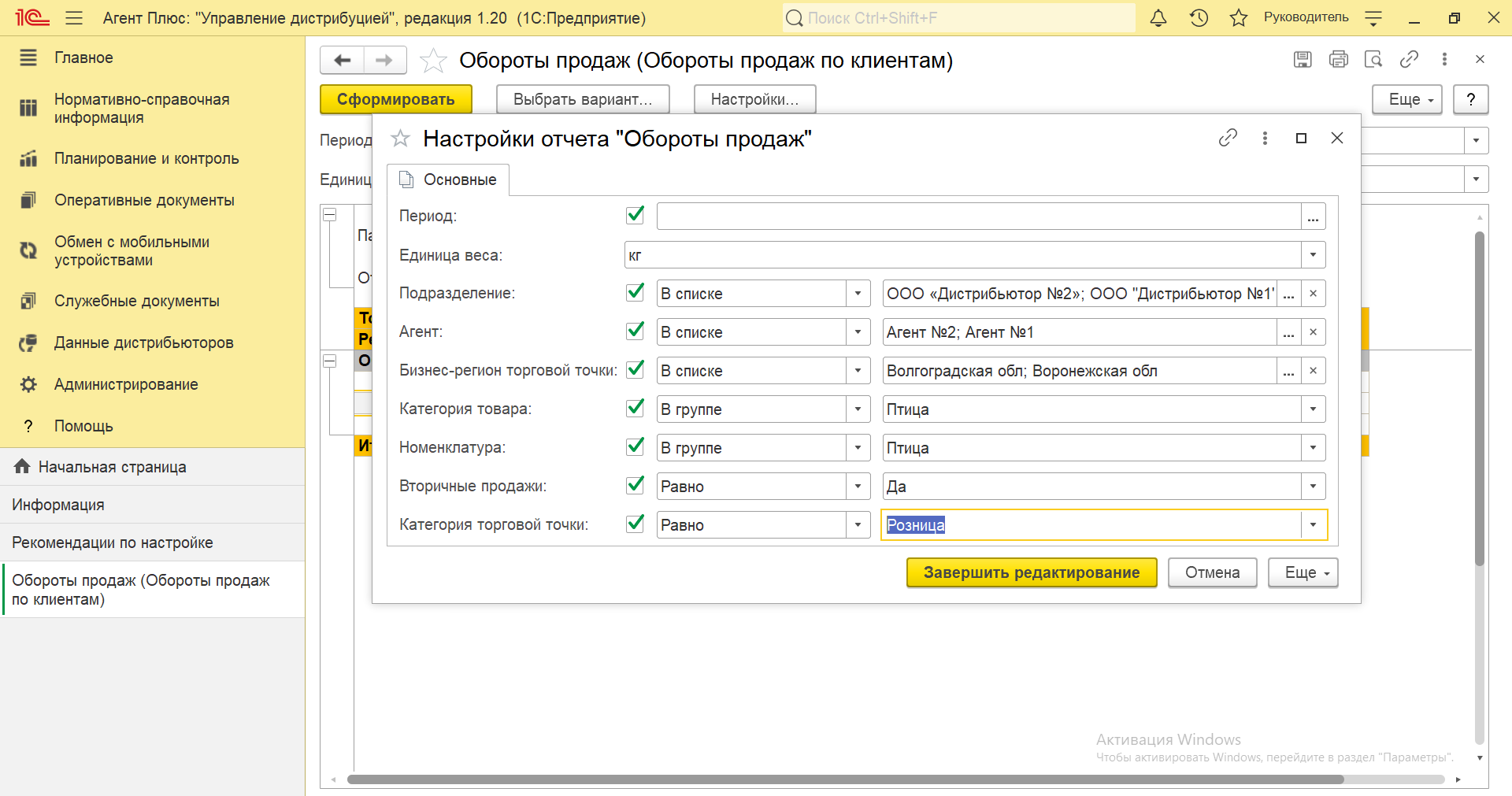This screenshot has height=796, width=1512.
Task: Open Планирование и контроль section
Action: 146,158
